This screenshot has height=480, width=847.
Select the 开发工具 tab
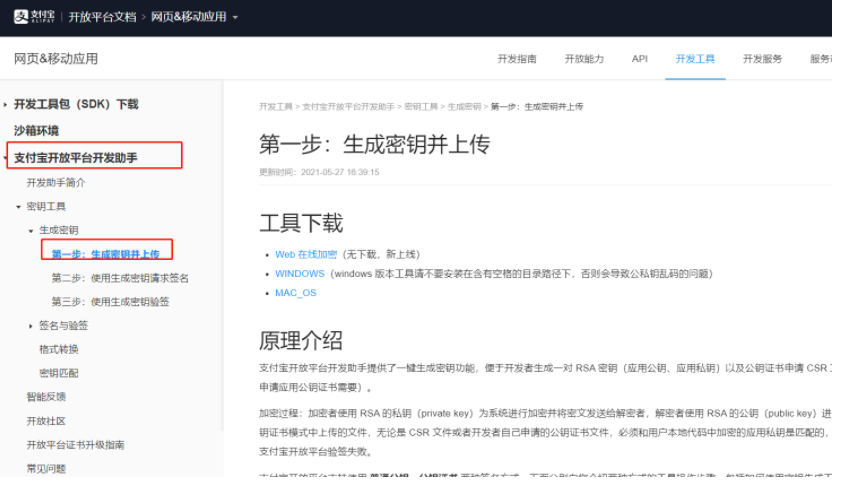point(695,59)
